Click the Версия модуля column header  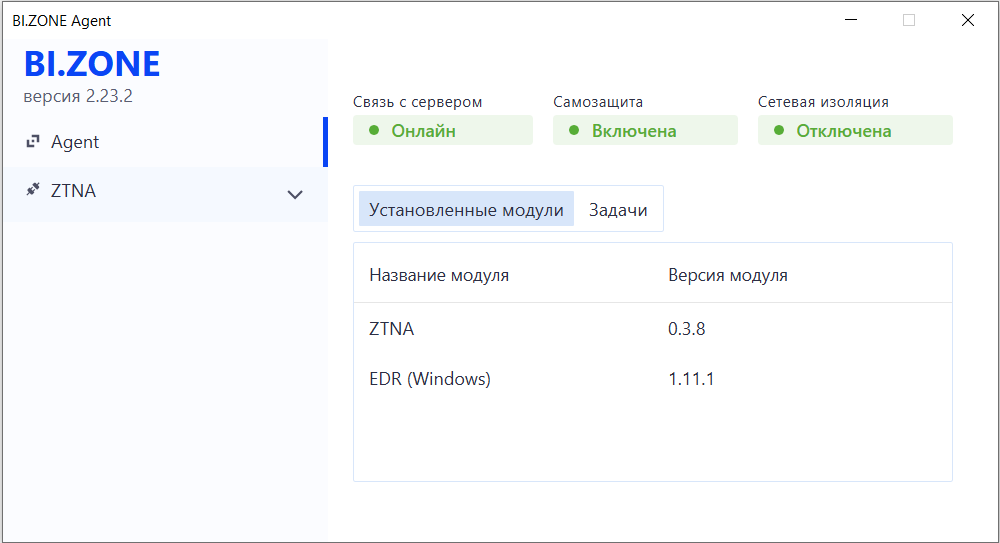click(728, 275)
